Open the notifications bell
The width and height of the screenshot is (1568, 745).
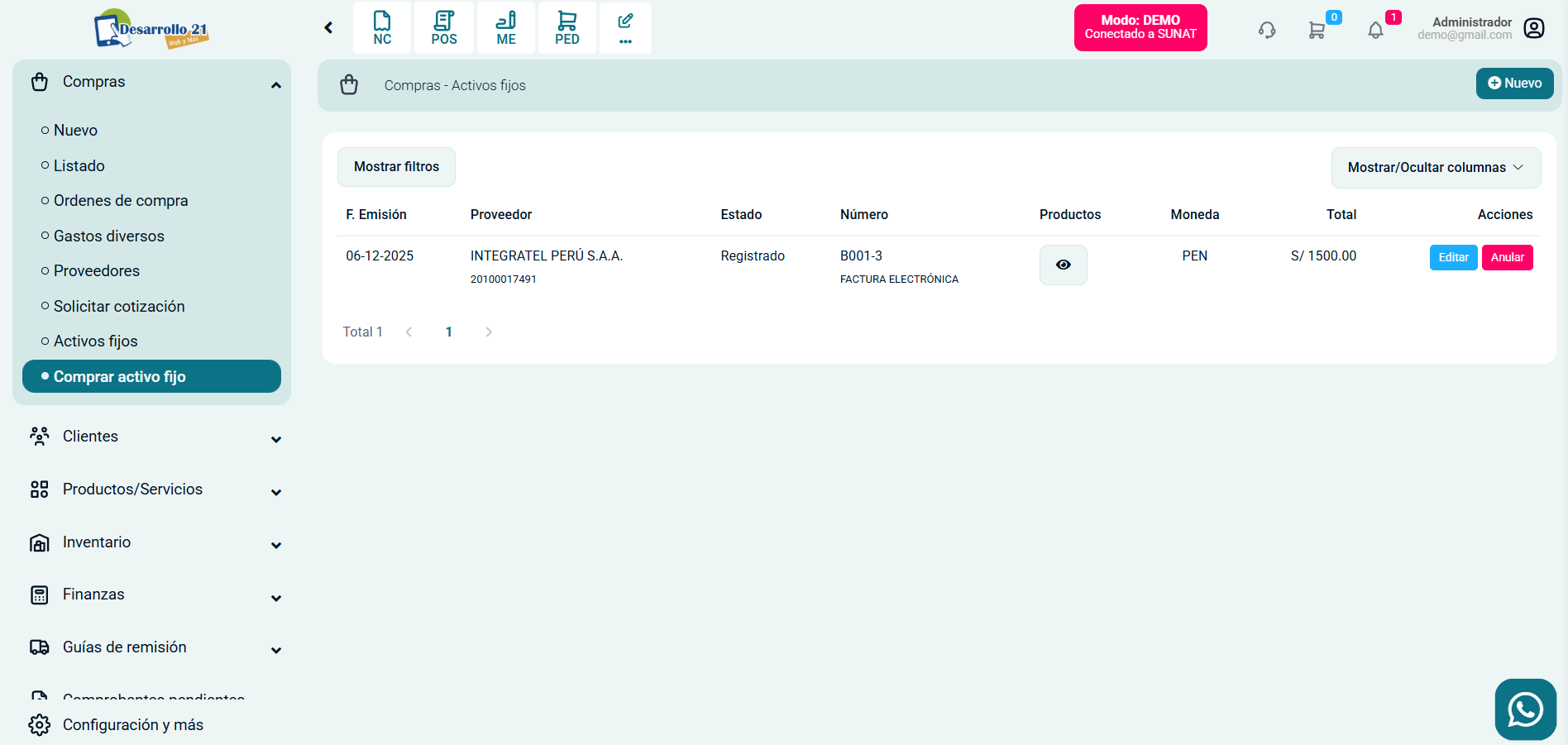tap(1375, 31)
